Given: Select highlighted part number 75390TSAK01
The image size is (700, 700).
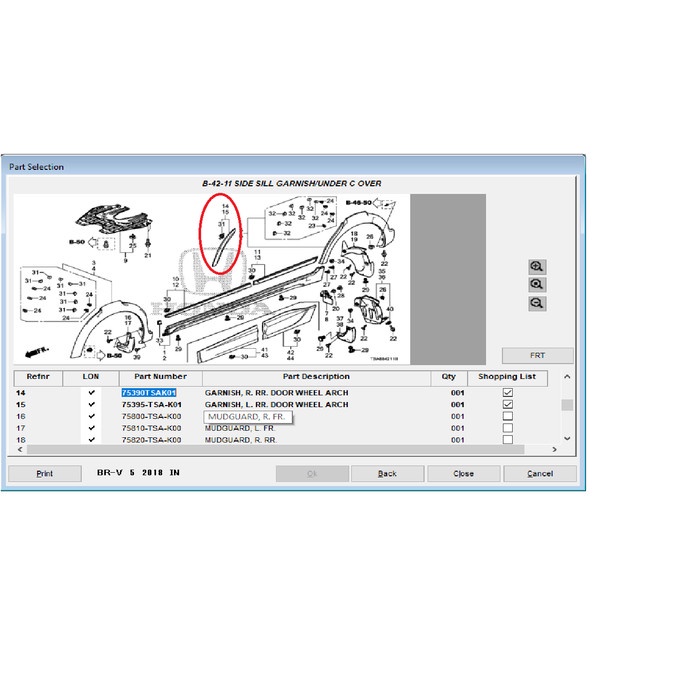Looking at the screenshot, I should (149, 393).
